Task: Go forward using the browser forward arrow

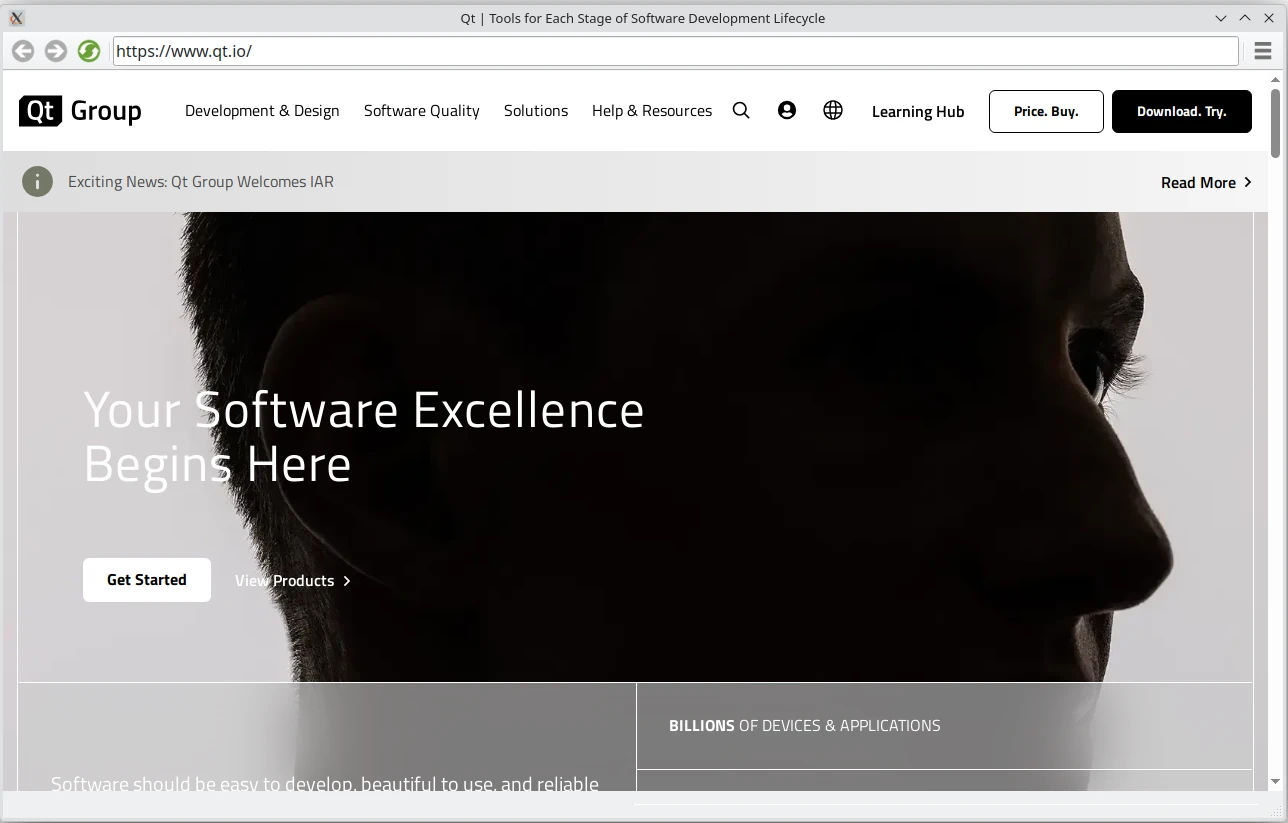Action: [x=56, y=50]
